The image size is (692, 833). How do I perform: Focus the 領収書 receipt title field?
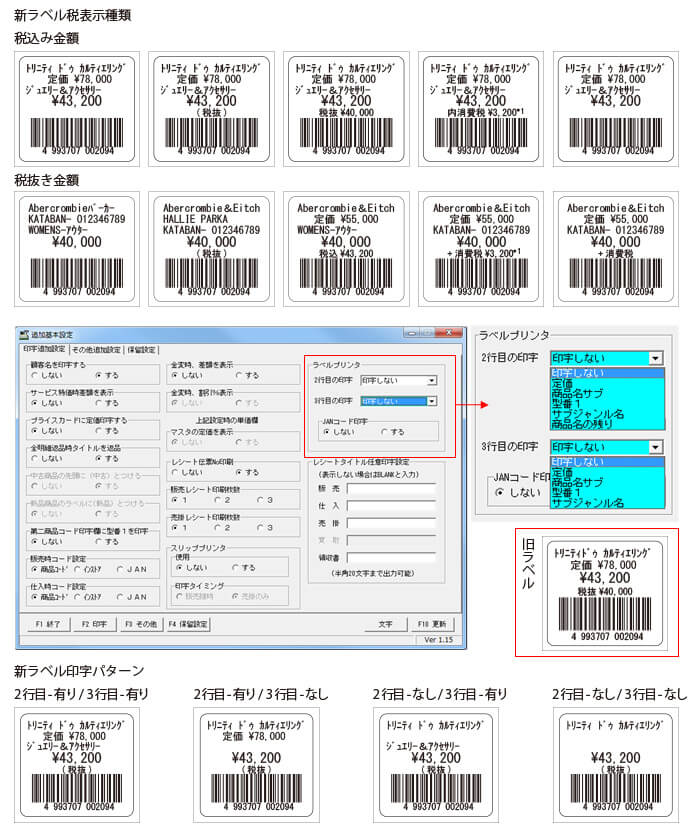click(390, 557)
